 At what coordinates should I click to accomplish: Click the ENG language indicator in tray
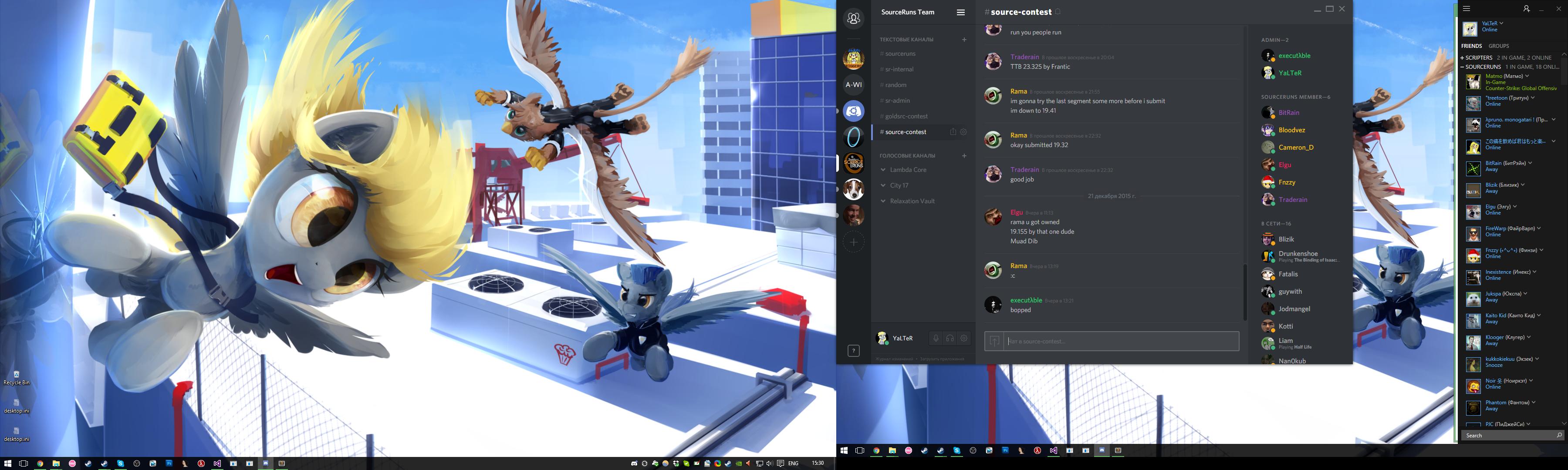[x=793, y=463]
